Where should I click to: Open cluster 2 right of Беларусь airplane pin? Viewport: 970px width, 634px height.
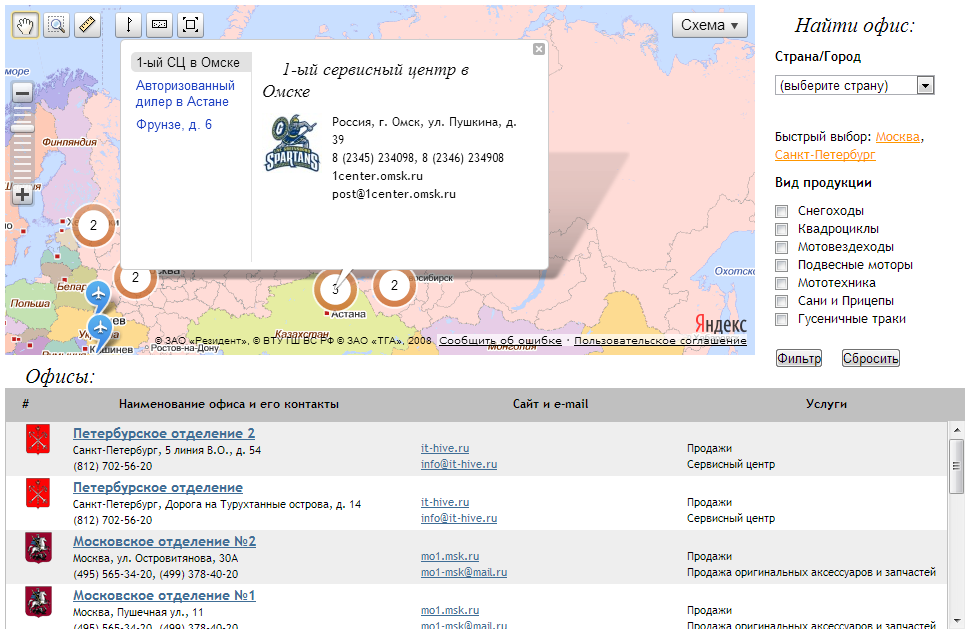point(135,277)
